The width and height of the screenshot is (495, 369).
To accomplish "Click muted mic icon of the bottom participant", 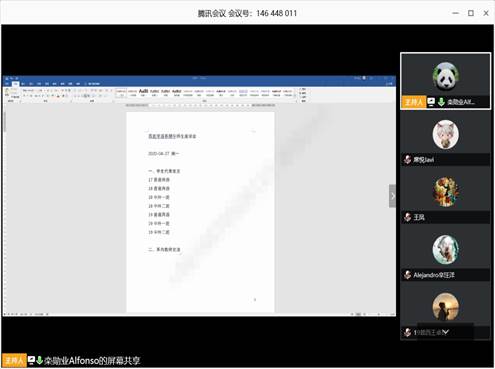I will pyautogui.click(x=407, y=332).
